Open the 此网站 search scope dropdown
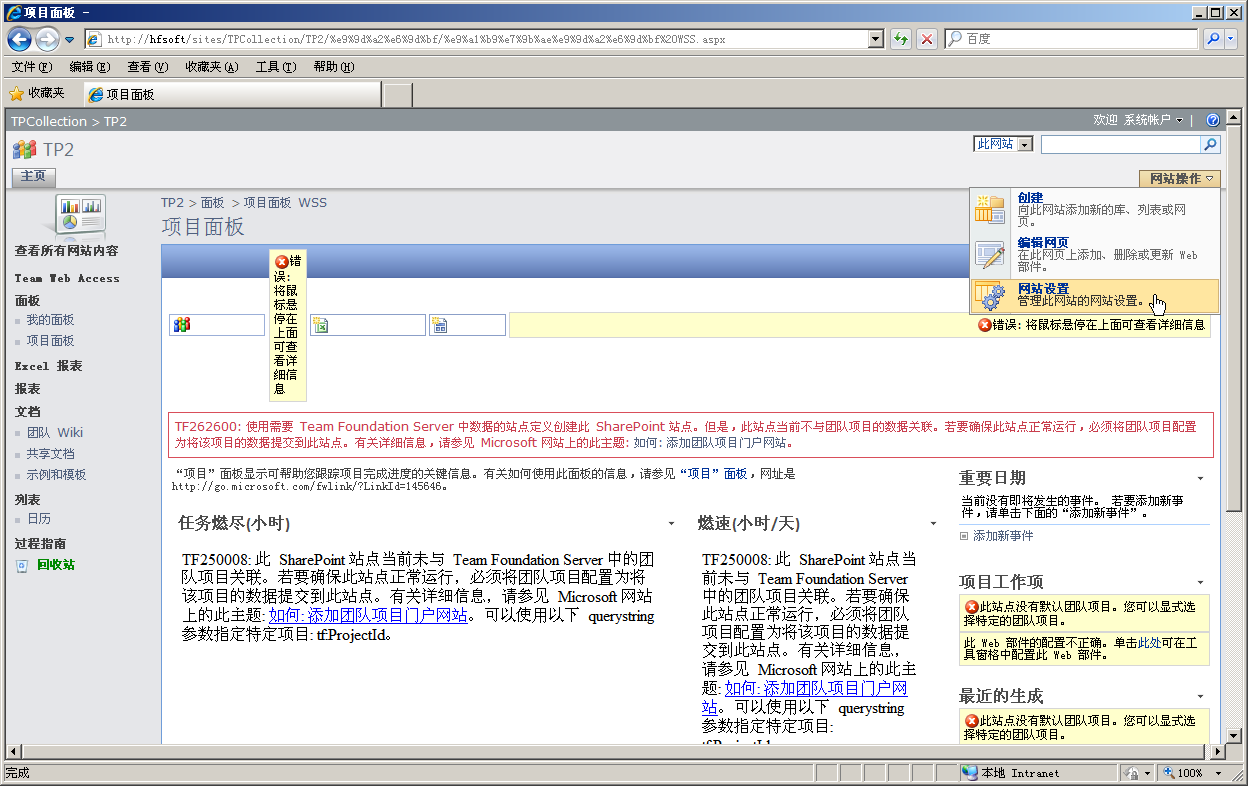Image resolution: width=1248 pixels, height=786 pixels. 1003,144
